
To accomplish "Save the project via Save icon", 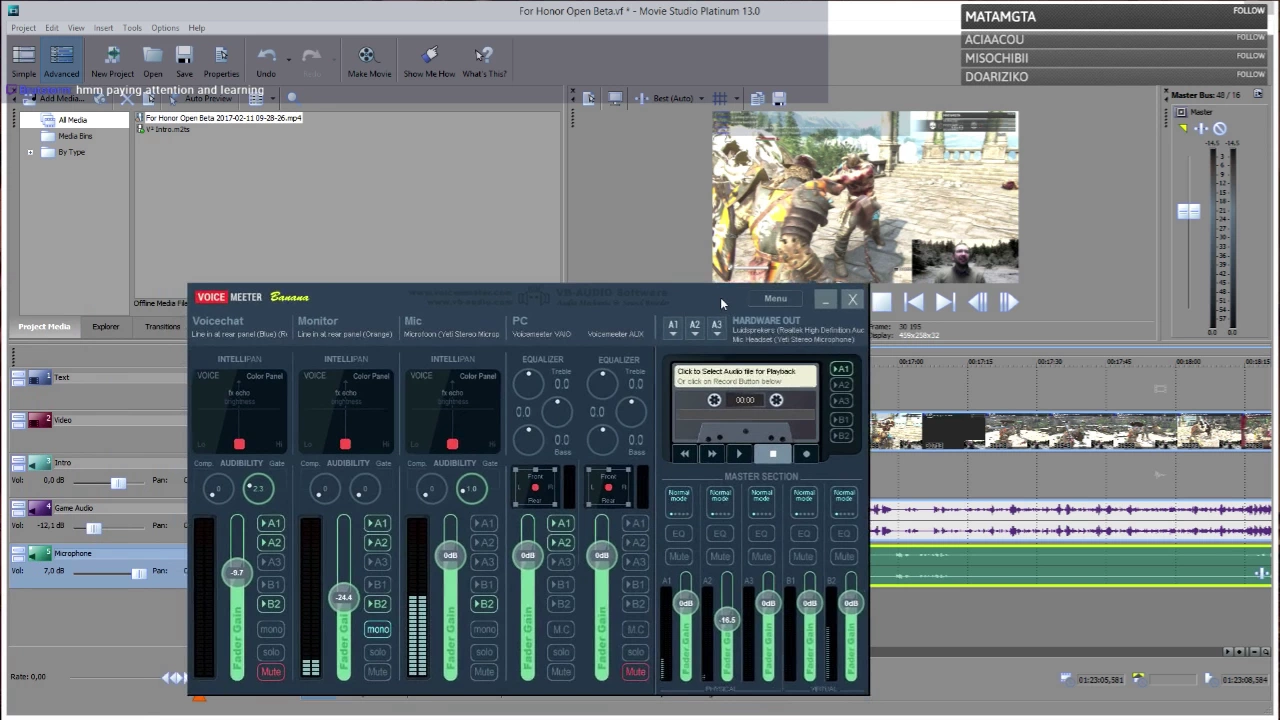I will (x=184, y=62).
